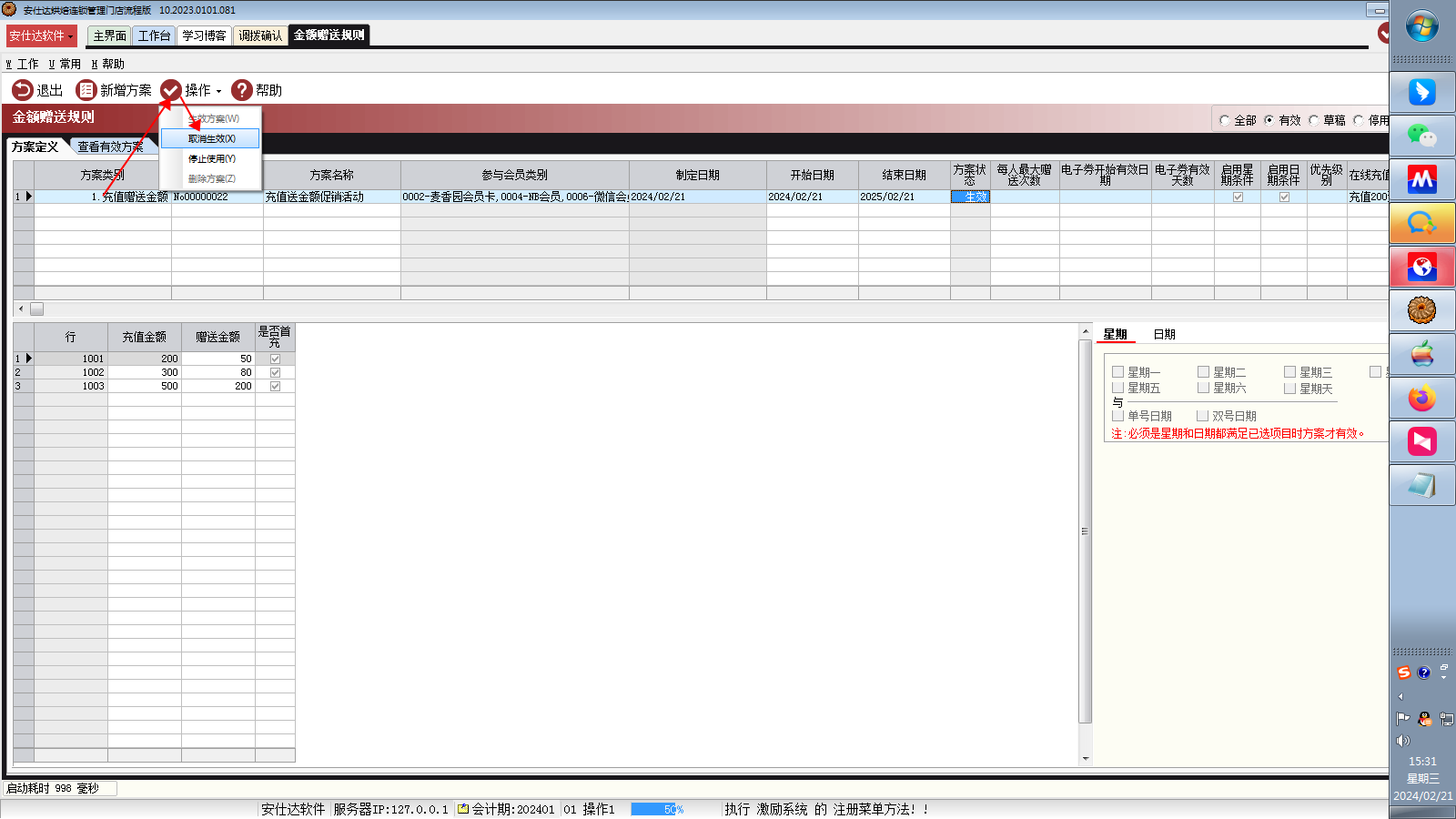Click the 50% progress bar in status bar
The width and height of the screenshot is (1456, 819).
[672, 809]
